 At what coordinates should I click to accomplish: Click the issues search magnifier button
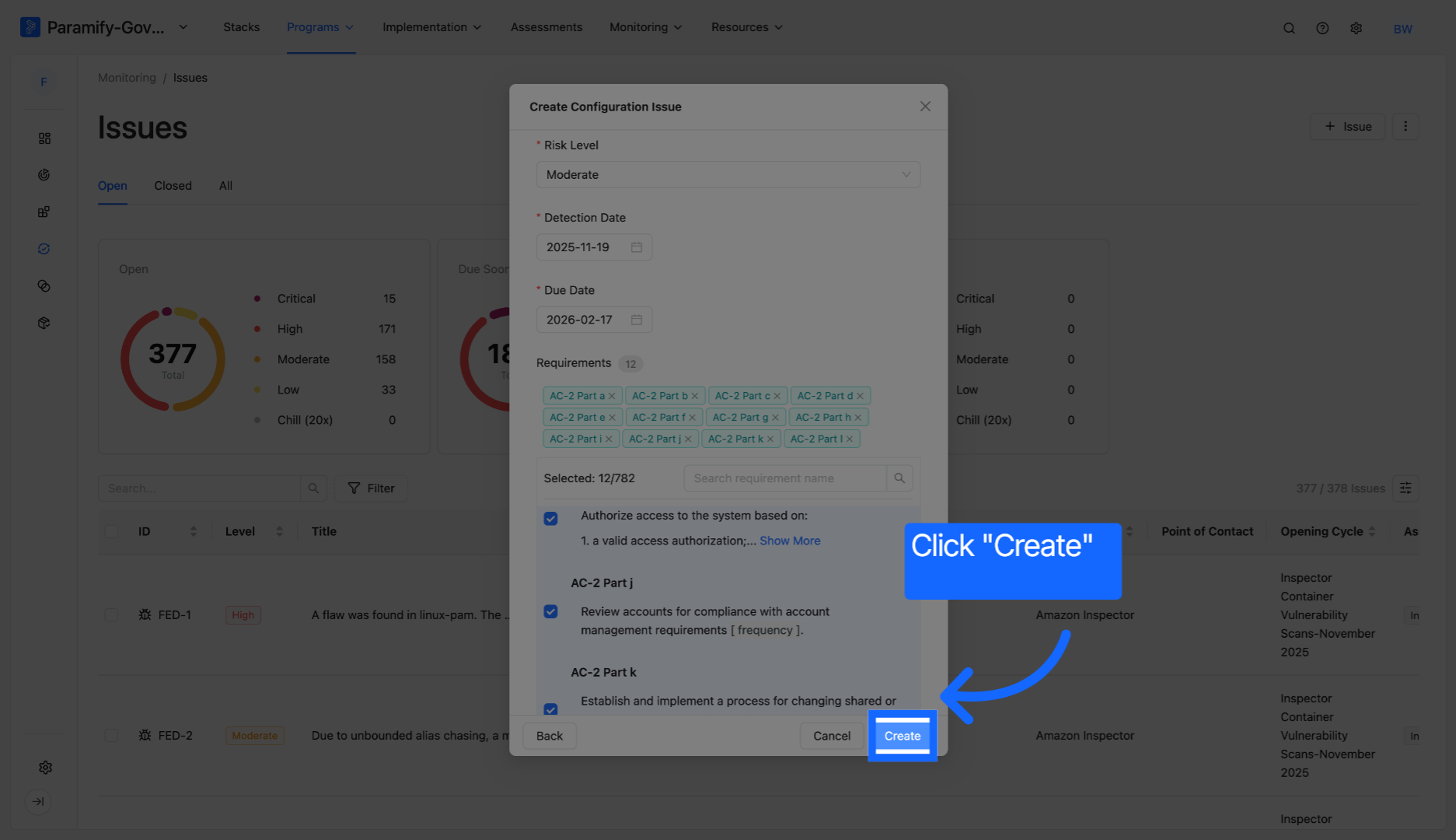tap(313, 488)
